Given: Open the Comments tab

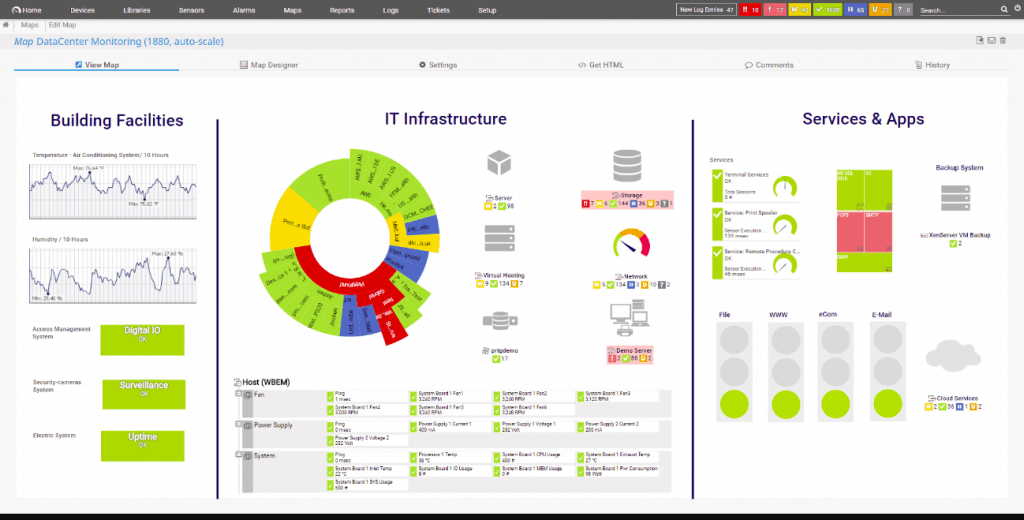Looking at the screenshot, I should (x=769, y=65).
